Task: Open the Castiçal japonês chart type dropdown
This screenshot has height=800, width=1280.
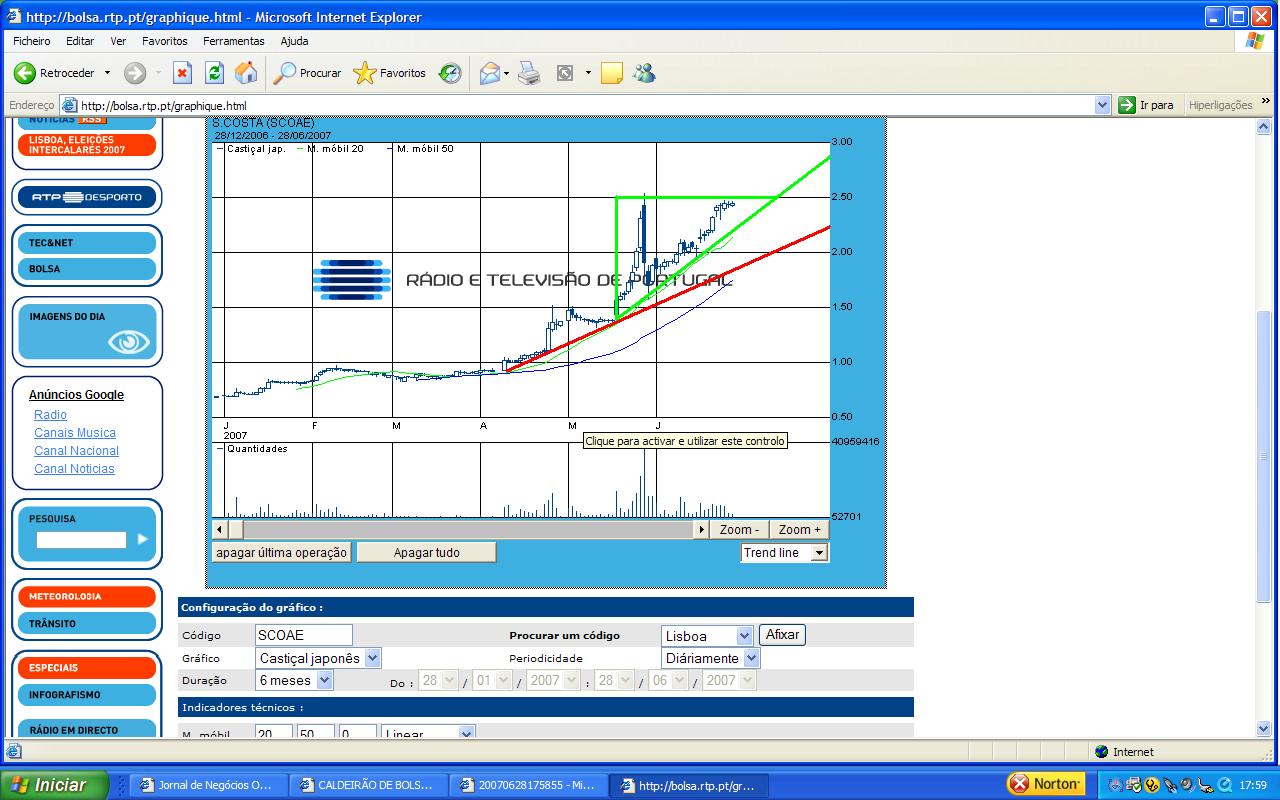Action: point(372,658)
